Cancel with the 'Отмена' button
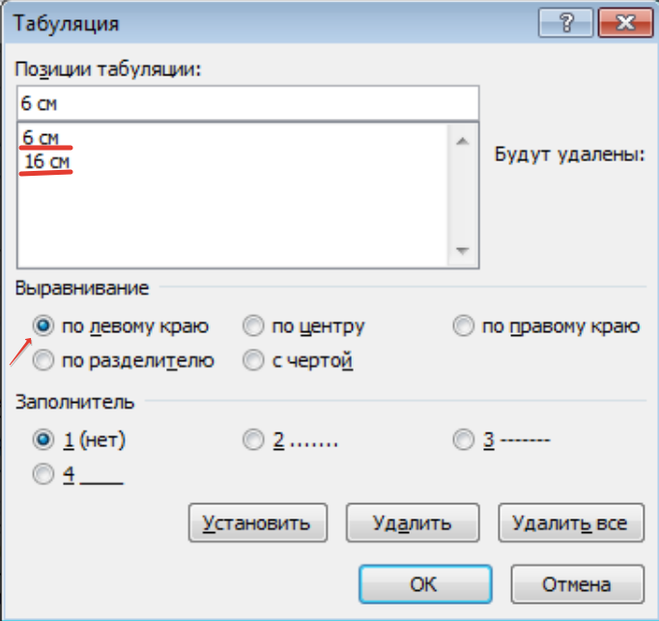659x621 pixels. click(575, 583)
